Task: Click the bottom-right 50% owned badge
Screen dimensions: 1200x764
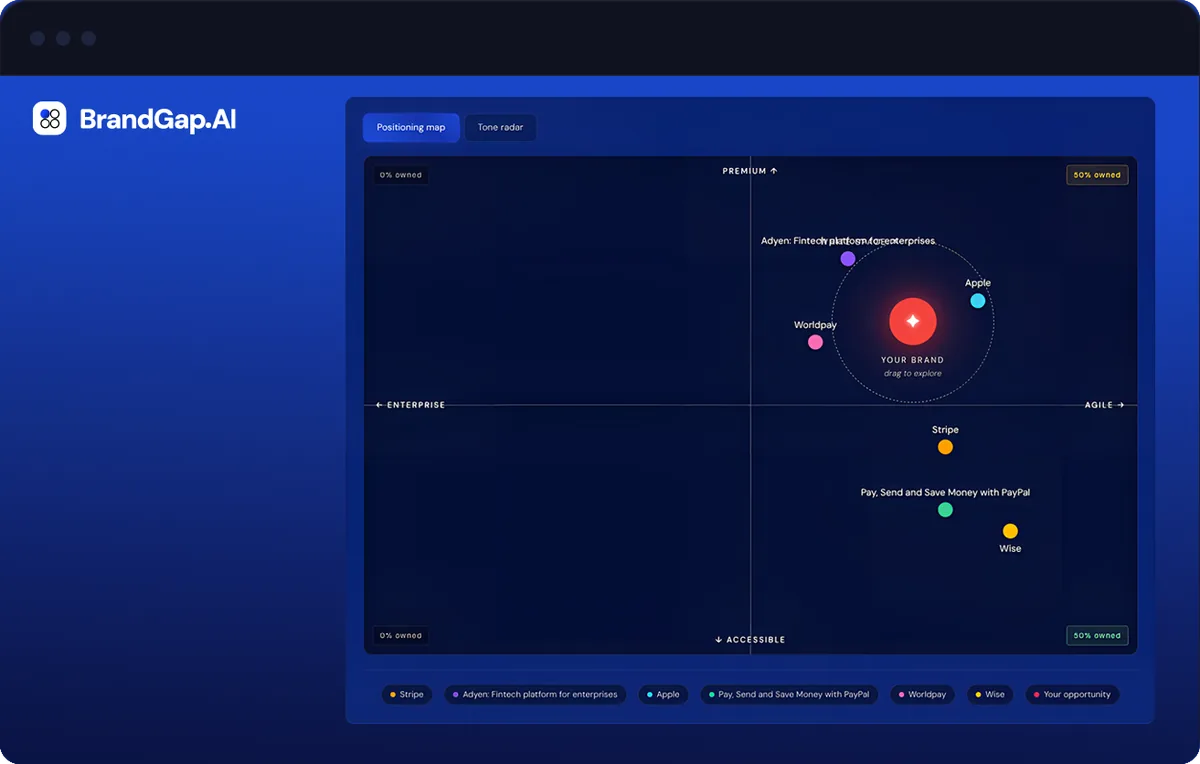Action: [1097, 636]
